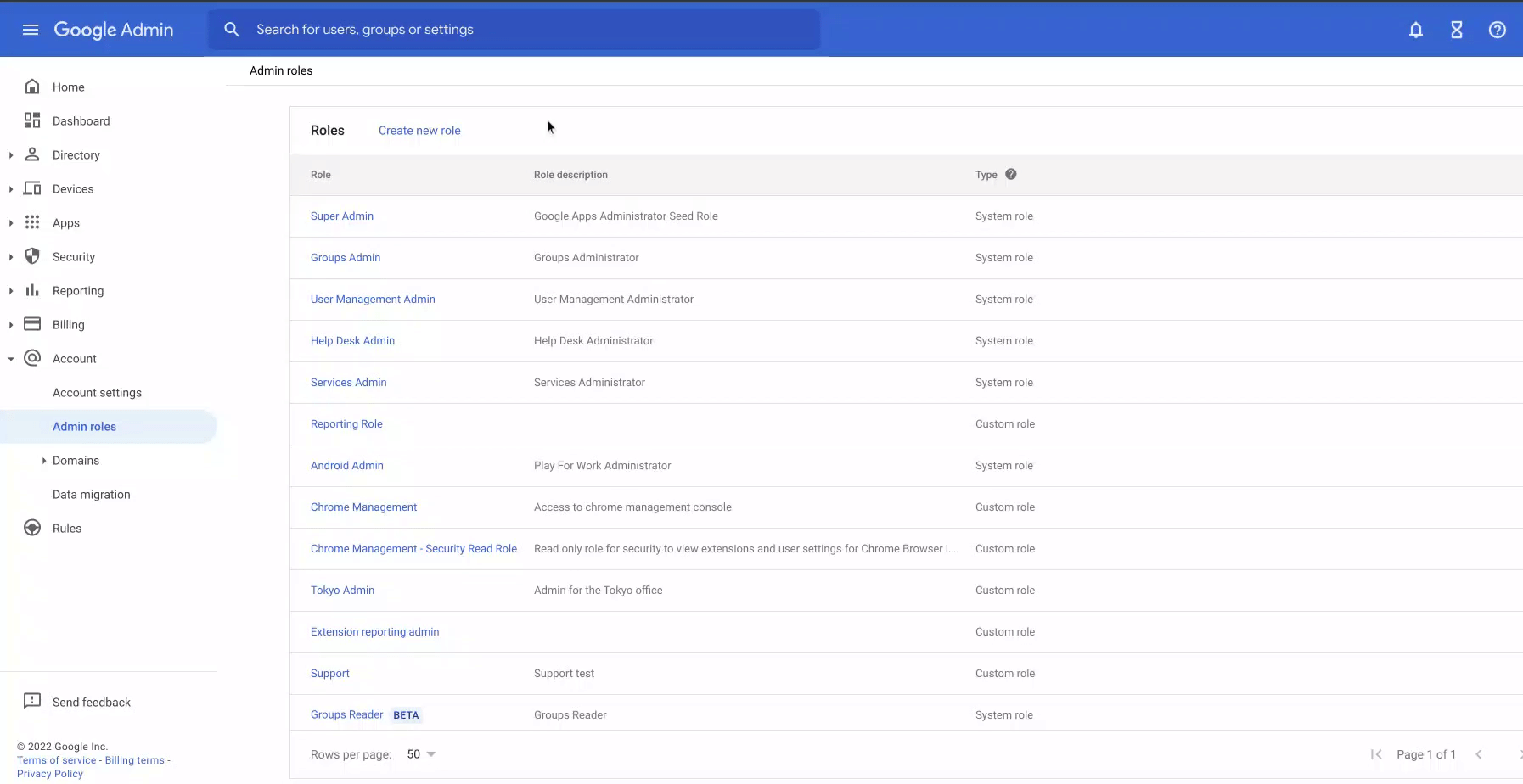Click Send feedback
This screenshot has width=1523, height=784.
(x=92, y=703)
